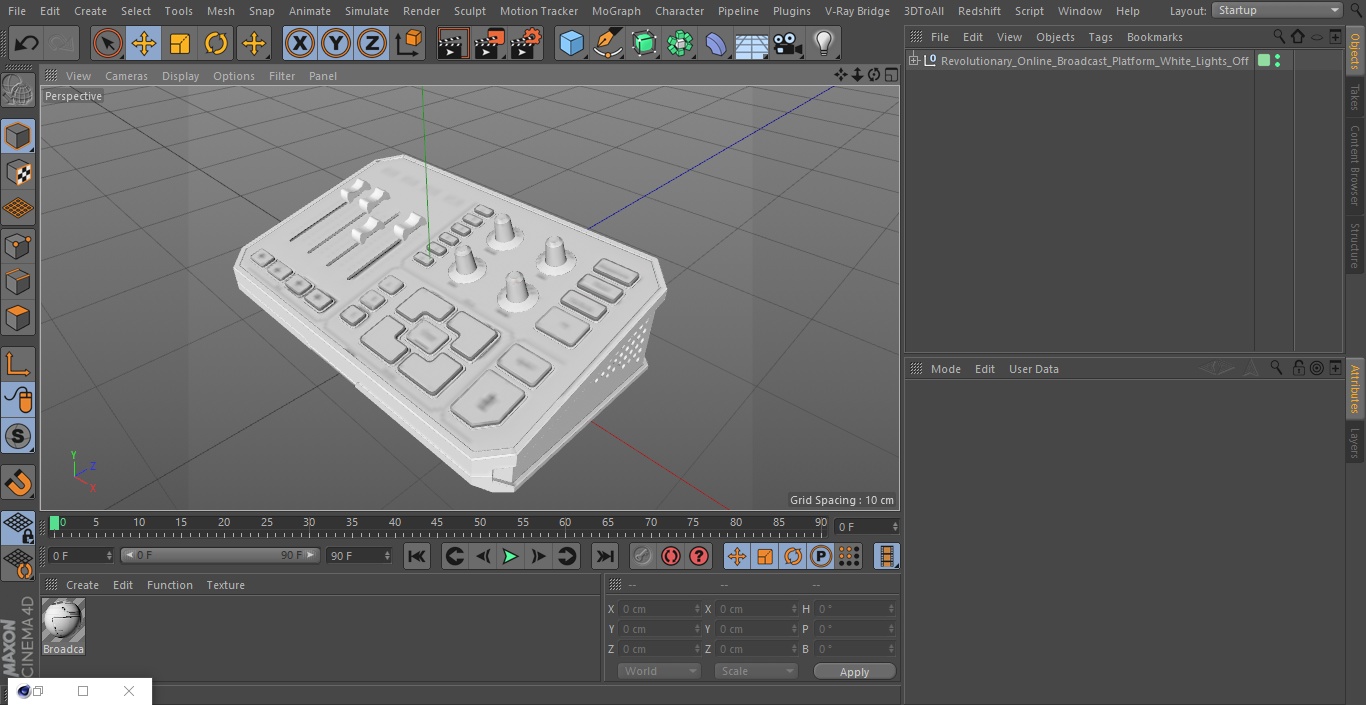Open Objects panel Bookmarks menu

[x=1154, y=37]
